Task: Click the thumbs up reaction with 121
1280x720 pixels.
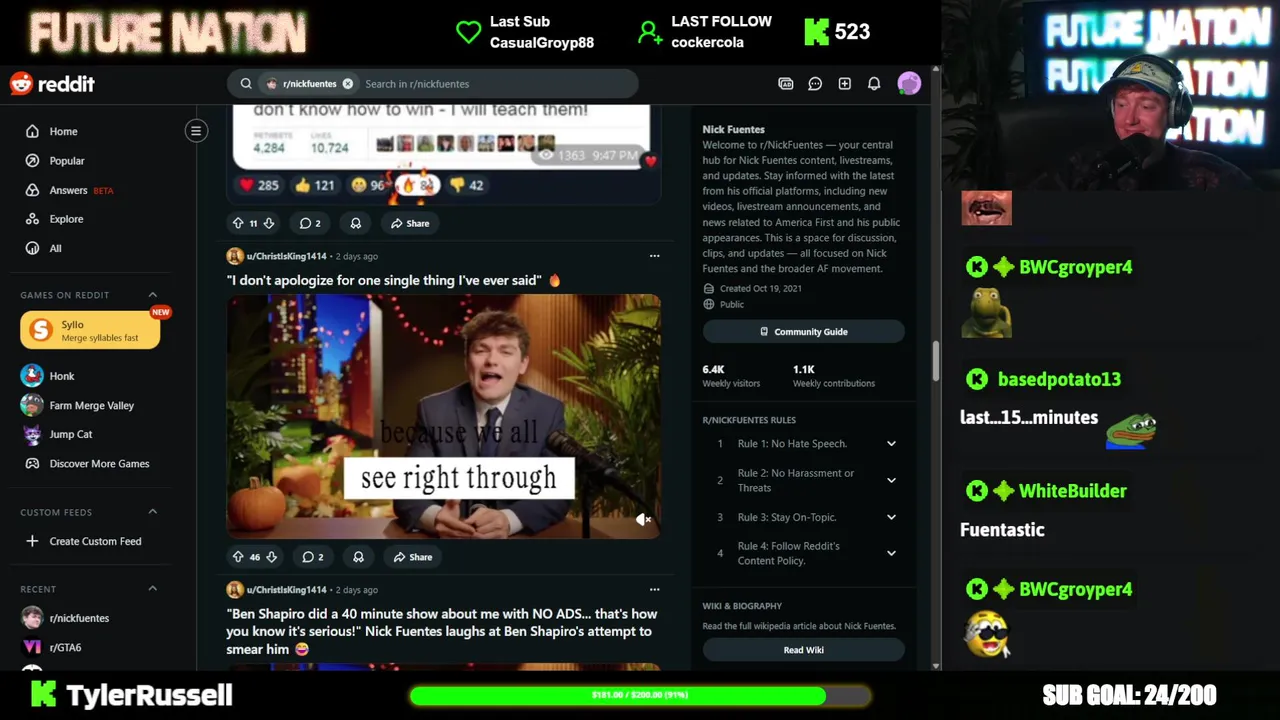Action: 314,185
